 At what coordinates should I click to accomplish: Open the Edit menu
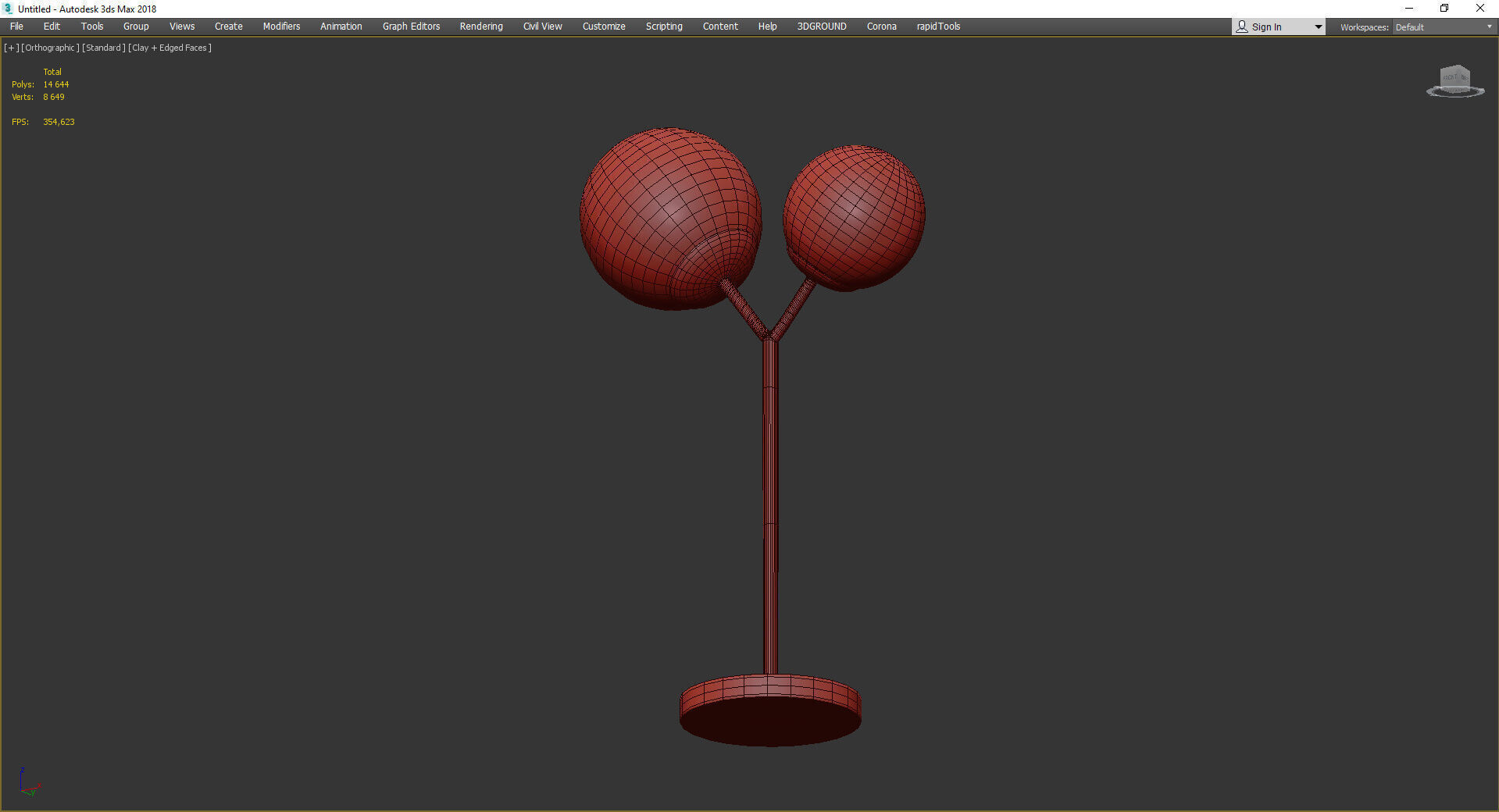[52, 27]
